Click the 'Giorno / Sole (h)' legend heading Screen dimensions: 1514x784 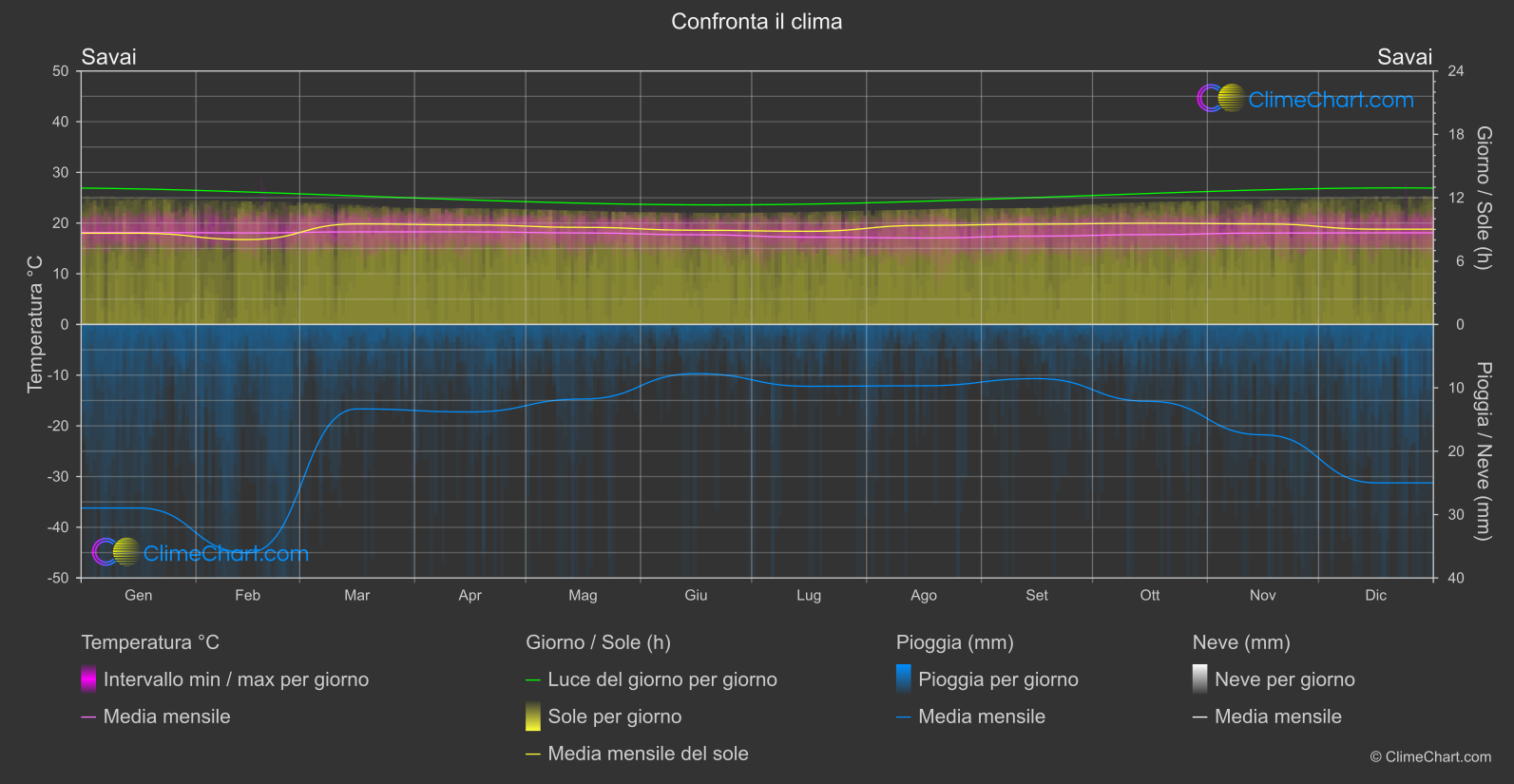[598, 642]
